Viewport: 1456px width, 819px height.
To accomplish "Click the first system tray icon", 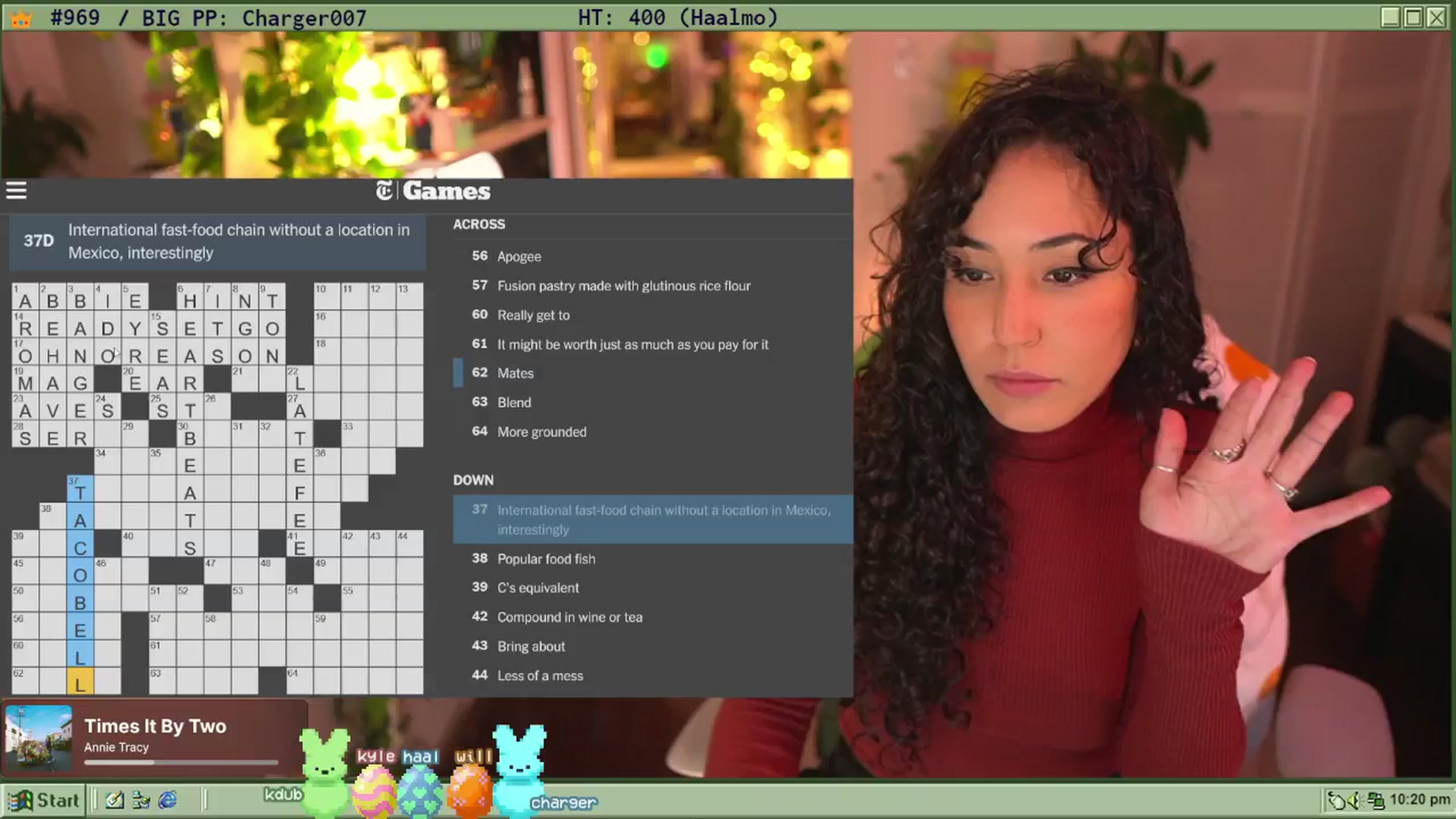I will click(x=1337, y=800).
